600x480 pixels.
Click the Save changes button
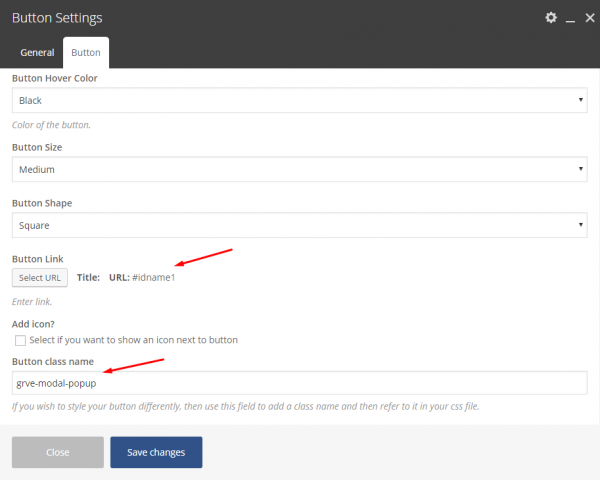pos(155,452)
